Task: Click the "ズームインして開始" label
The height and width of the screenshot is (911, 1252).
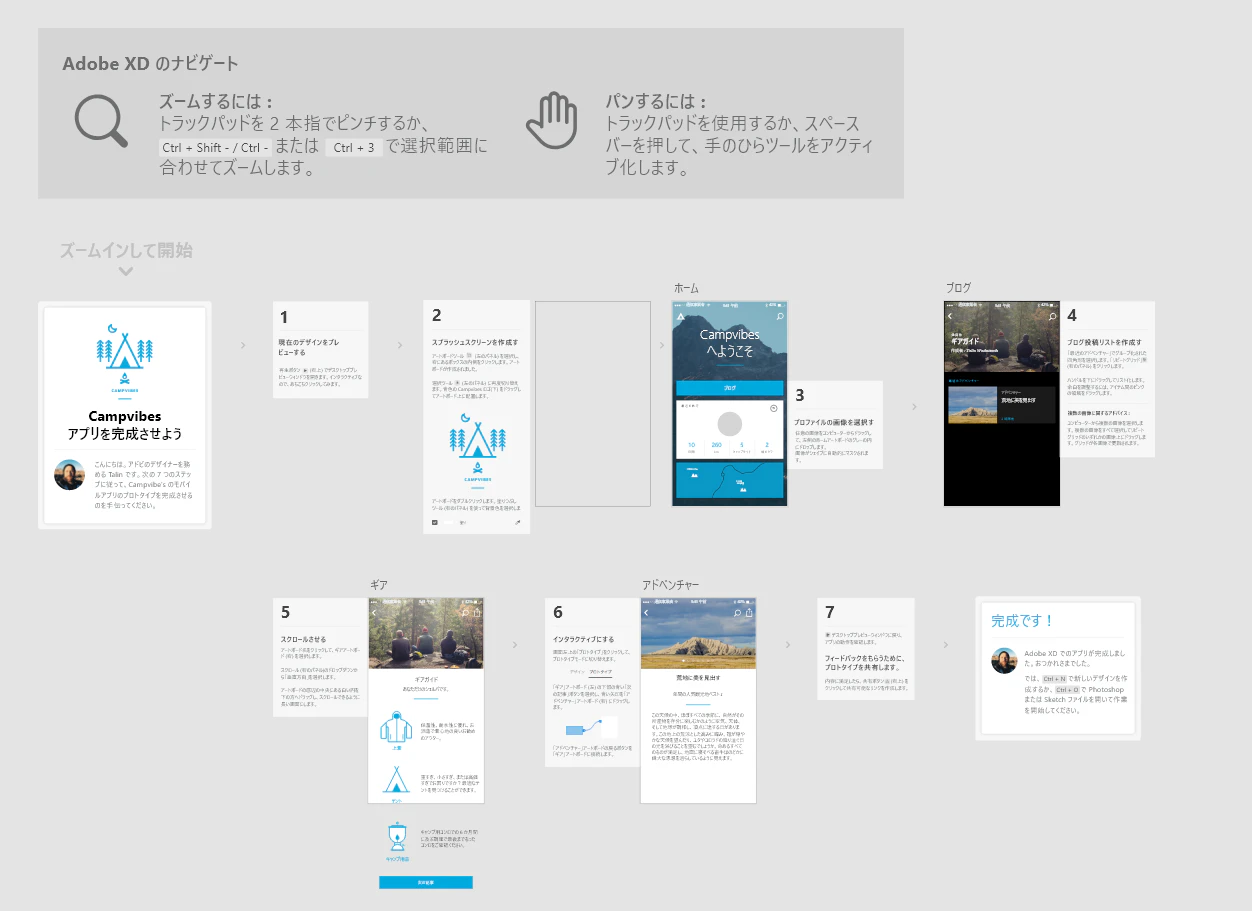Action: pos(125,250)
